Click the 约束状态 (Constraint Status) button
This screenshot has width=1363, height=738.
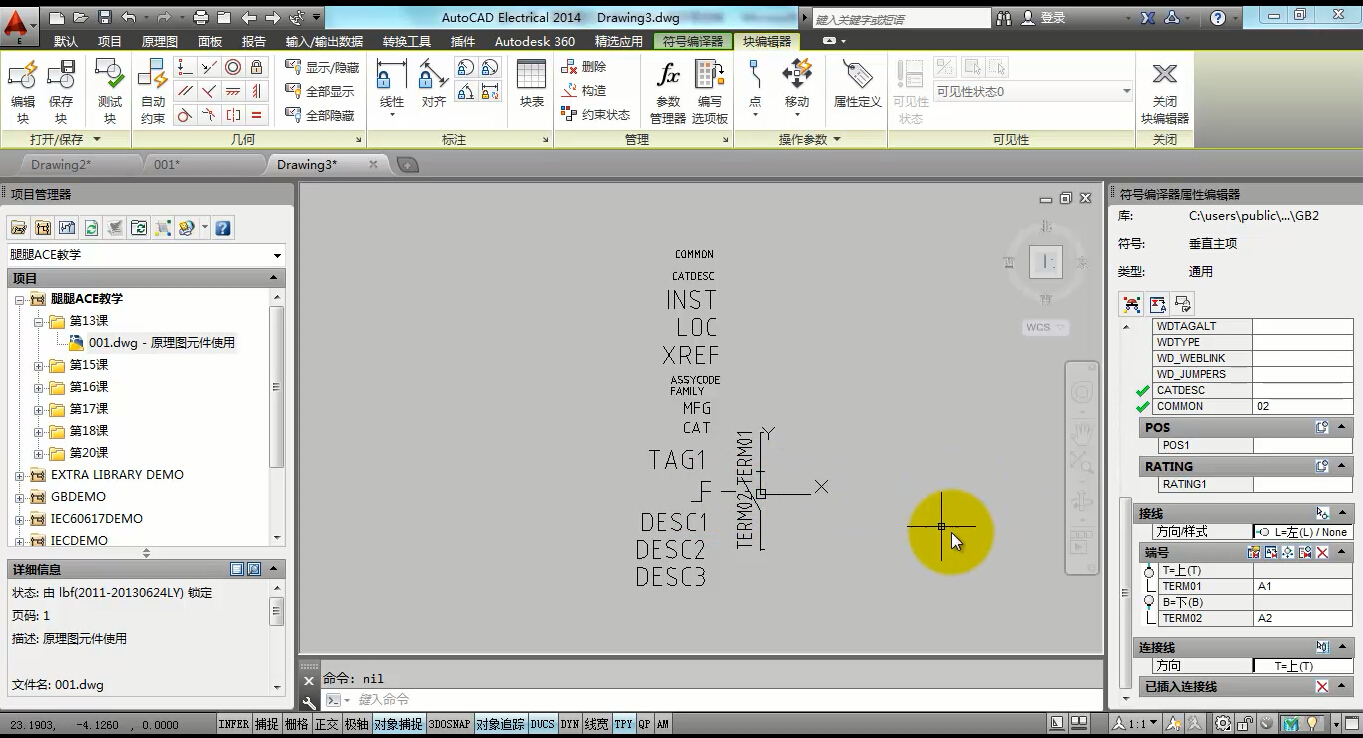(596, 115)
